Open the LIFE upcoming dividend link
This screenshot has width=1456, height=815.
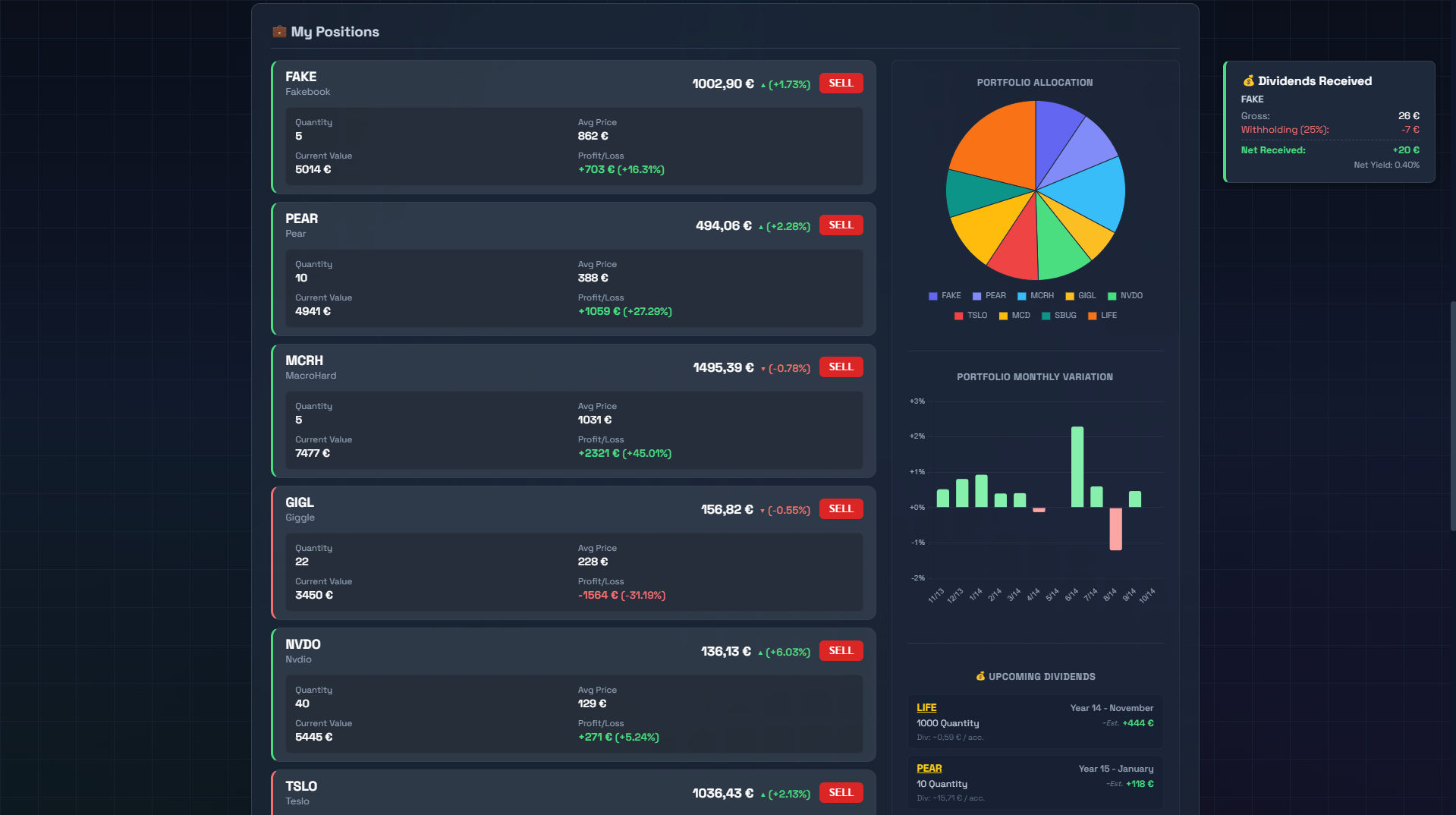point(926,707)
